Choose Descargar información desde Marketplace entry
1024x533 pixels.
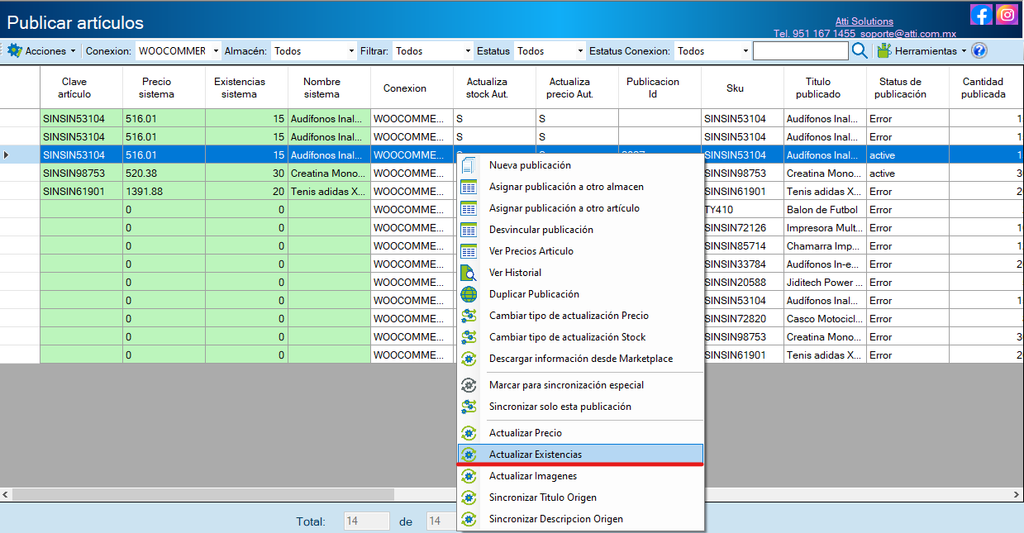[581, 359]
